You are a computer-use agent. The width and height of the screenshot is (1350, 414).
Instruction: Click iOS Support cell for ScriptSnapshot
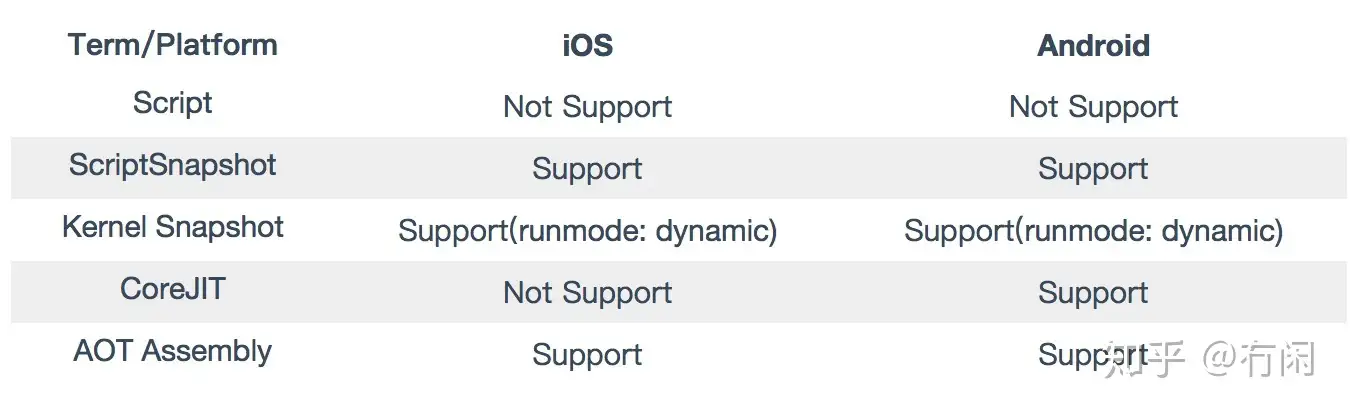point(587,169)
